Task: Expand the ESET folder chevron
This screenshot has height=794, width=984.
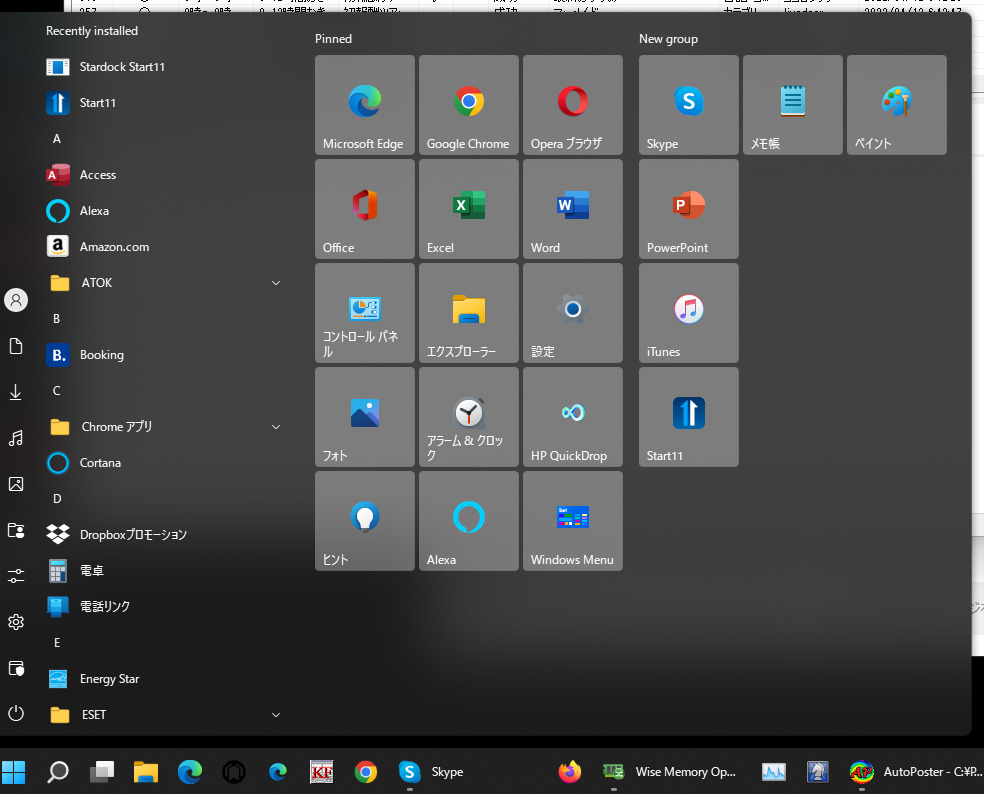Action: 275,715
